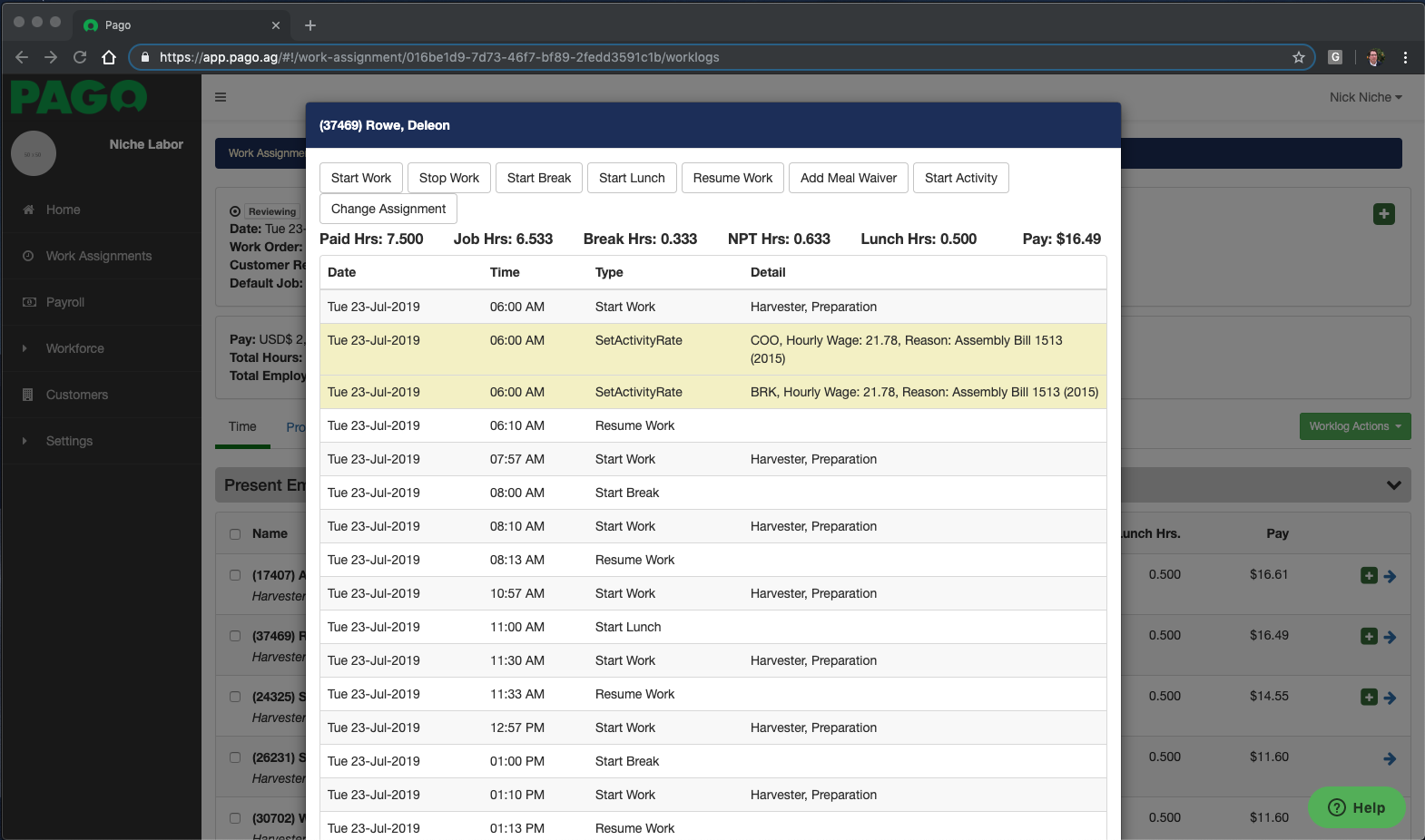Open Nick Niche user dropdown
This screenshot has width=1425, height=840.
click(x=1365, y=97)
